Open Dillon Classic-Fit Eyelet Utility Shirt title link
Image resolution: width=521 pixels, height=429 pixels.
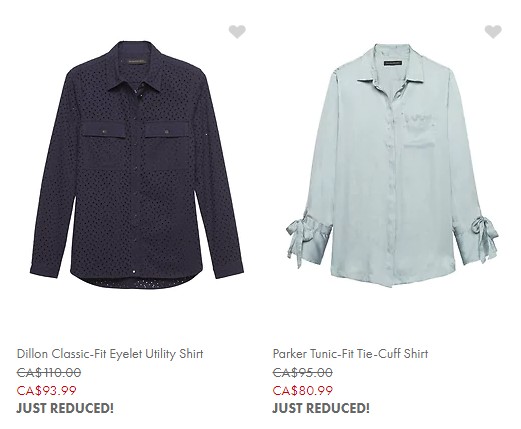110,354
